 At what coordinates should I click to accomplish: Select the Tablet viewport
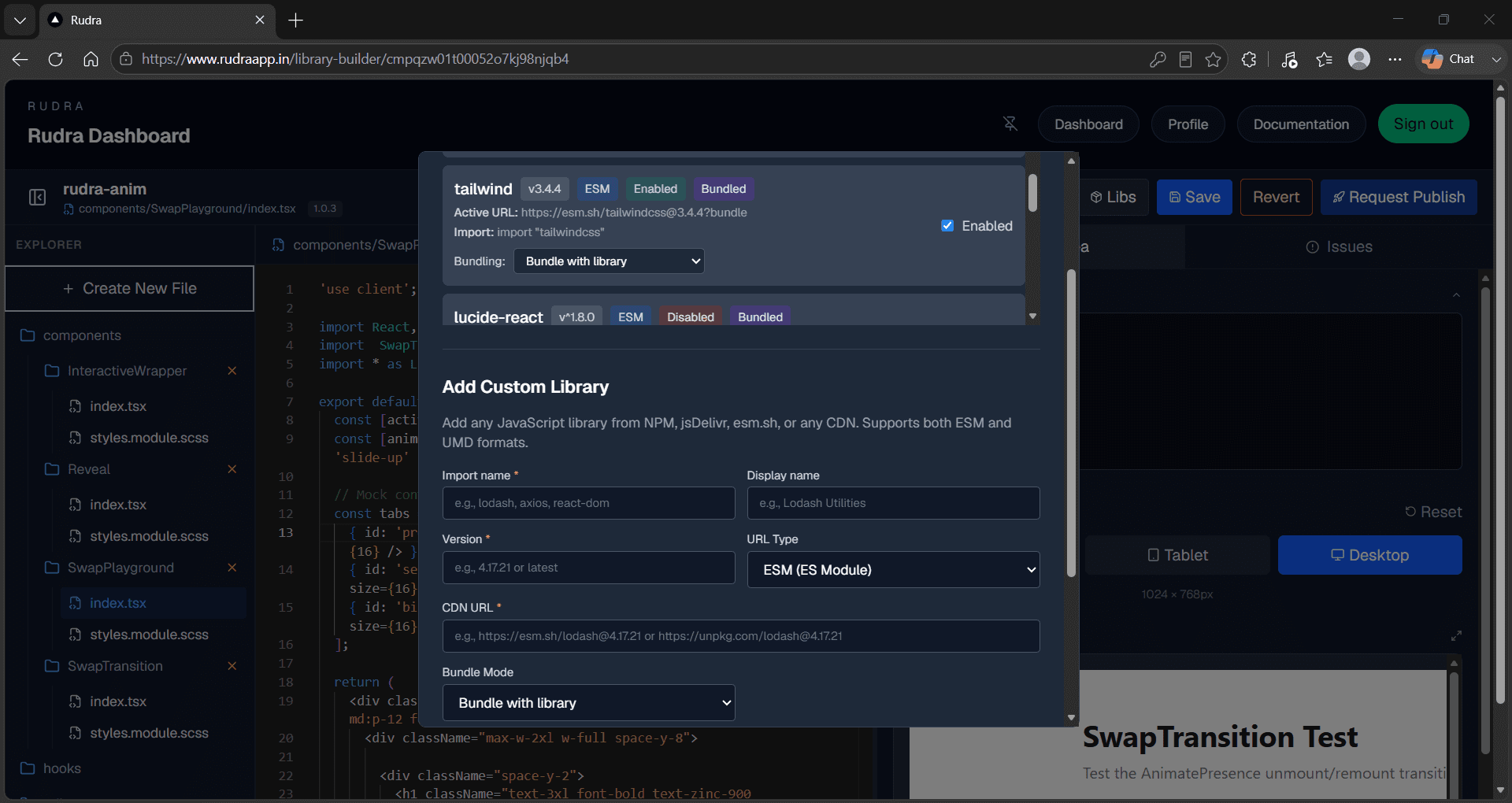tap(1177, 555)
